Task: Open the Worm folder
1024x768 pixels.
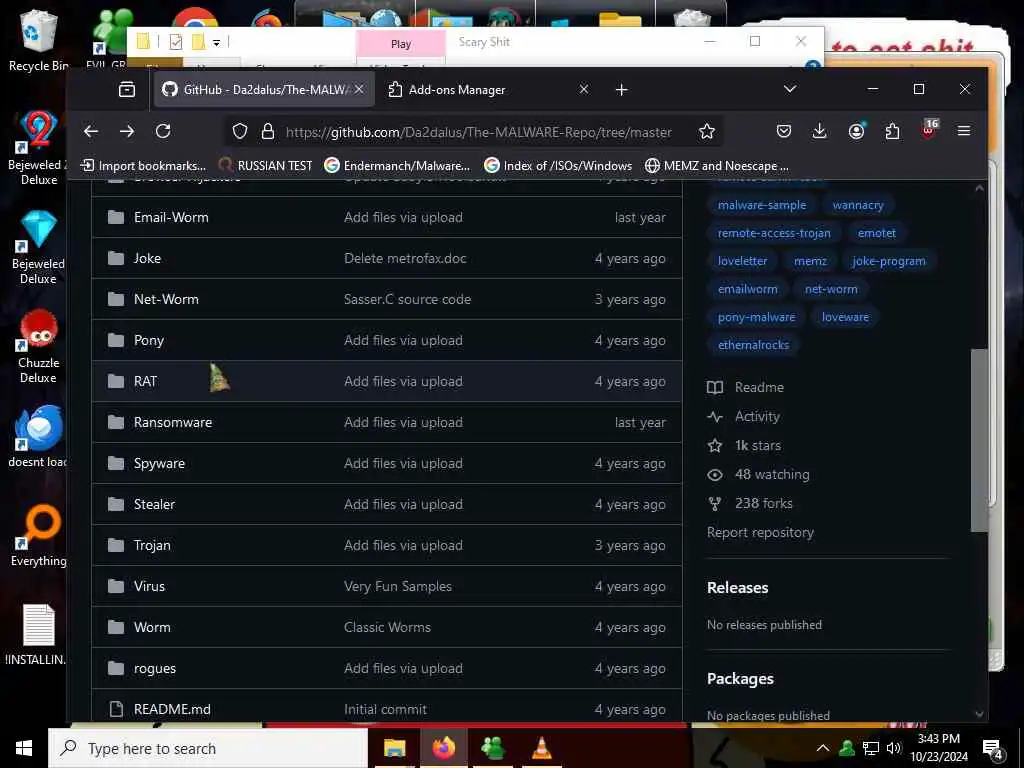Action: click(152, 628)
